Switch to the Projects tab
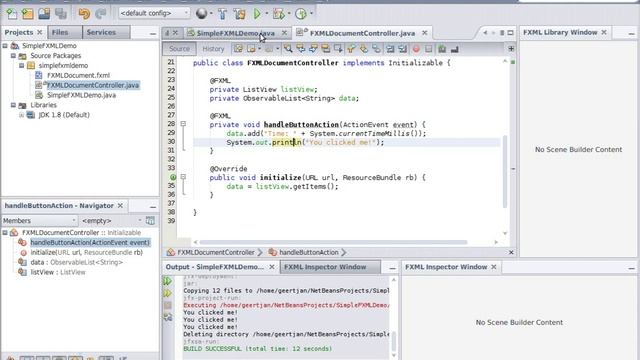 [x=23, y=32]
